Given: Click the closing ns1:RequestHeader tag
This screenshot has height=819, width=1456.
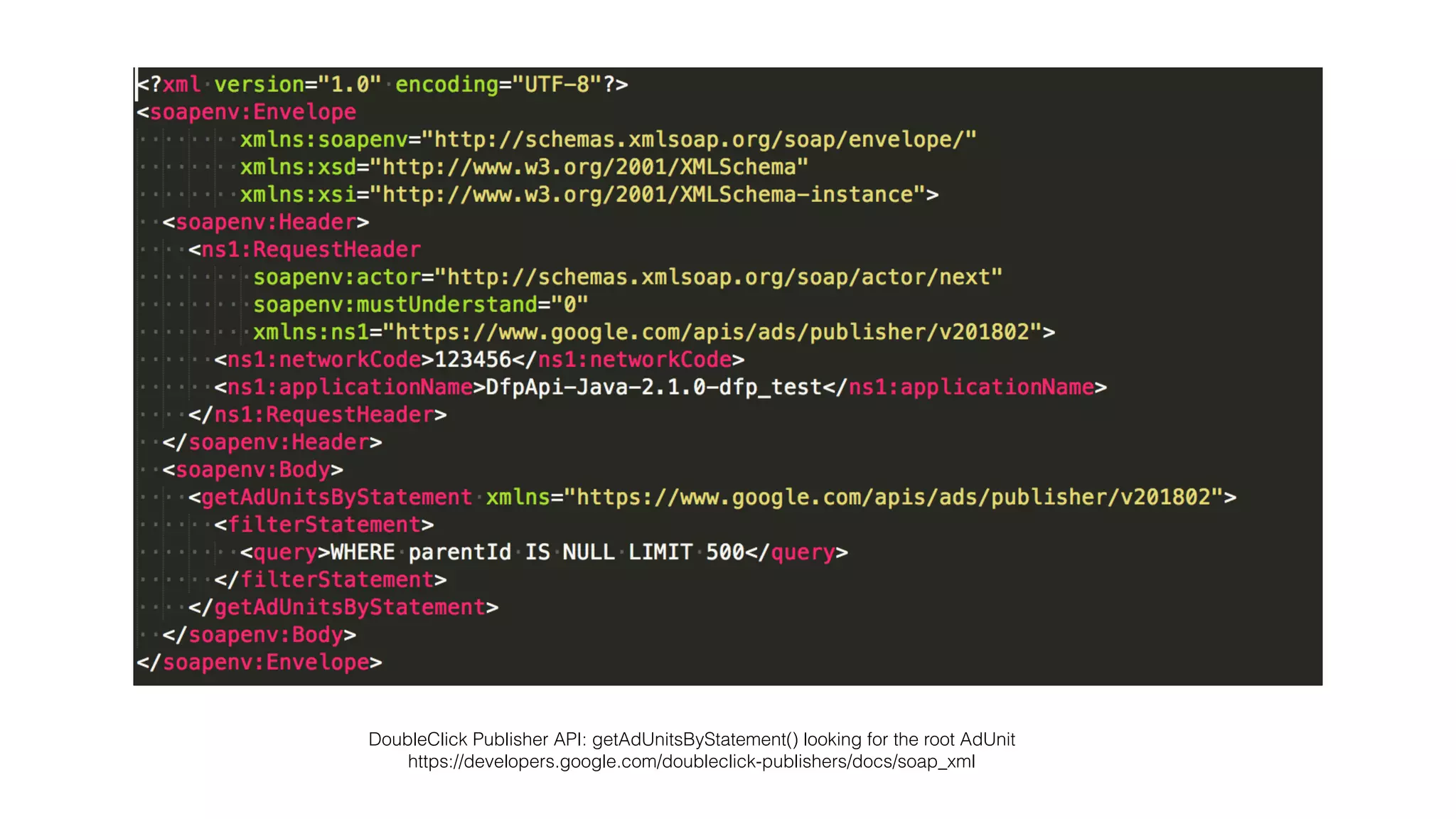Looking at the screenshot, I should coord(318,414).
